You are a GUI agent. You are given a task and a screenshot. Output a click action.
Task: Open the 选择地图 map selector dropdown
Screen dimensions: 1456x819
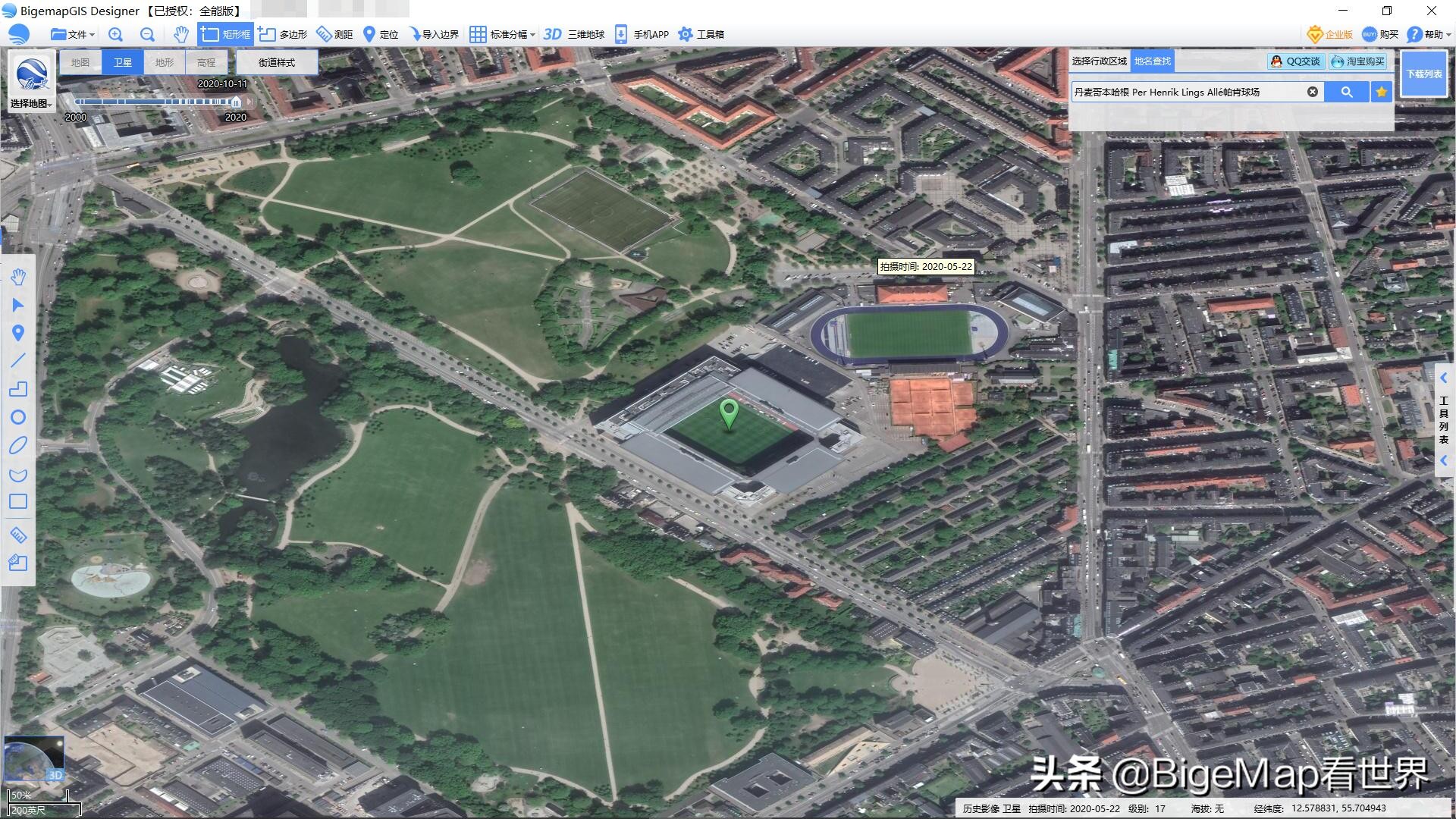pos(30,104)
